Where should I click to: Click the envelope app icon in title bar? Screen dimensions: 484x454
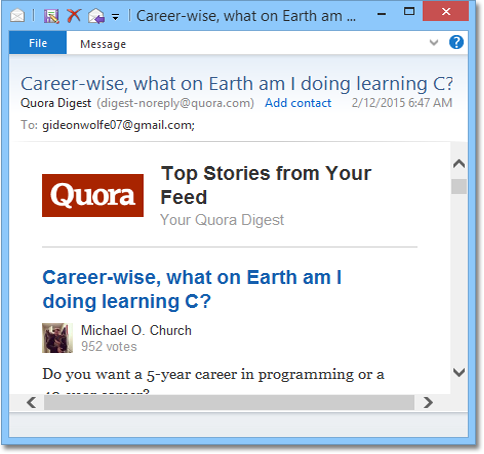[x=17, y=15]
